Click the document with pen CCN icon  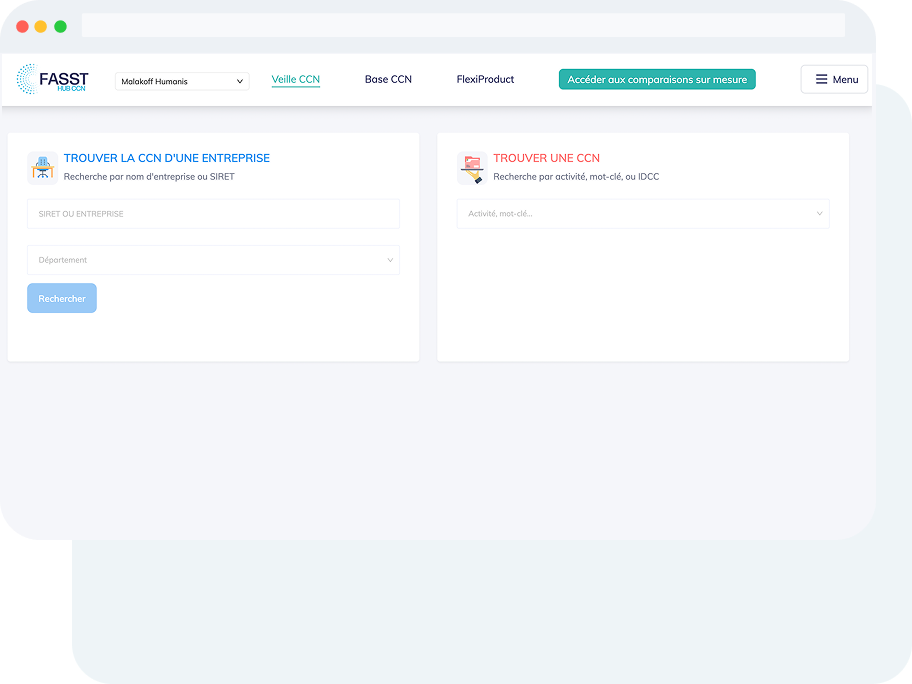472,168
